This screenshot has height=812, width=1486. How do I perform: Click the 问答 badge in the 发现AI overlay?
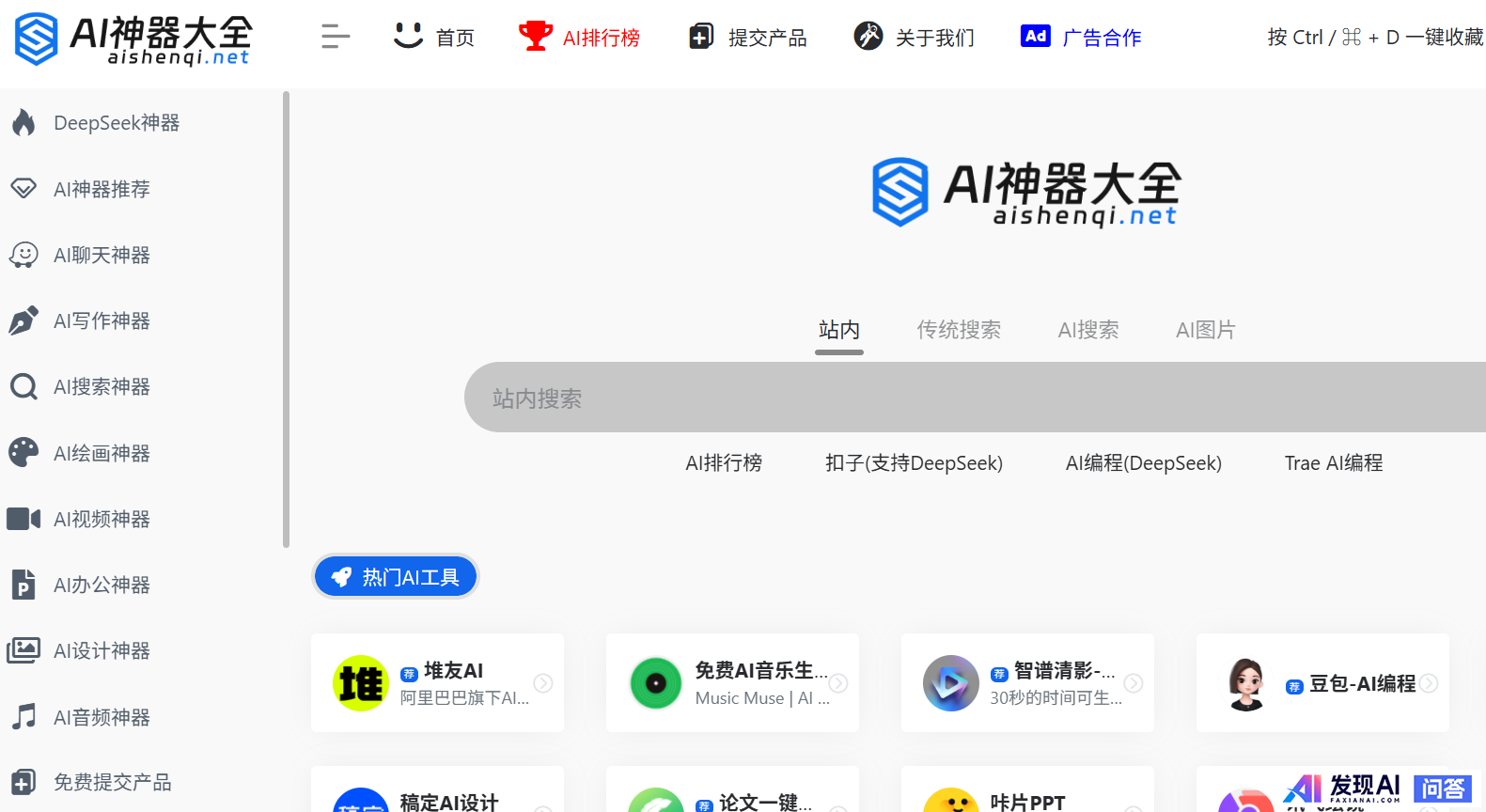click(1443, 789)
